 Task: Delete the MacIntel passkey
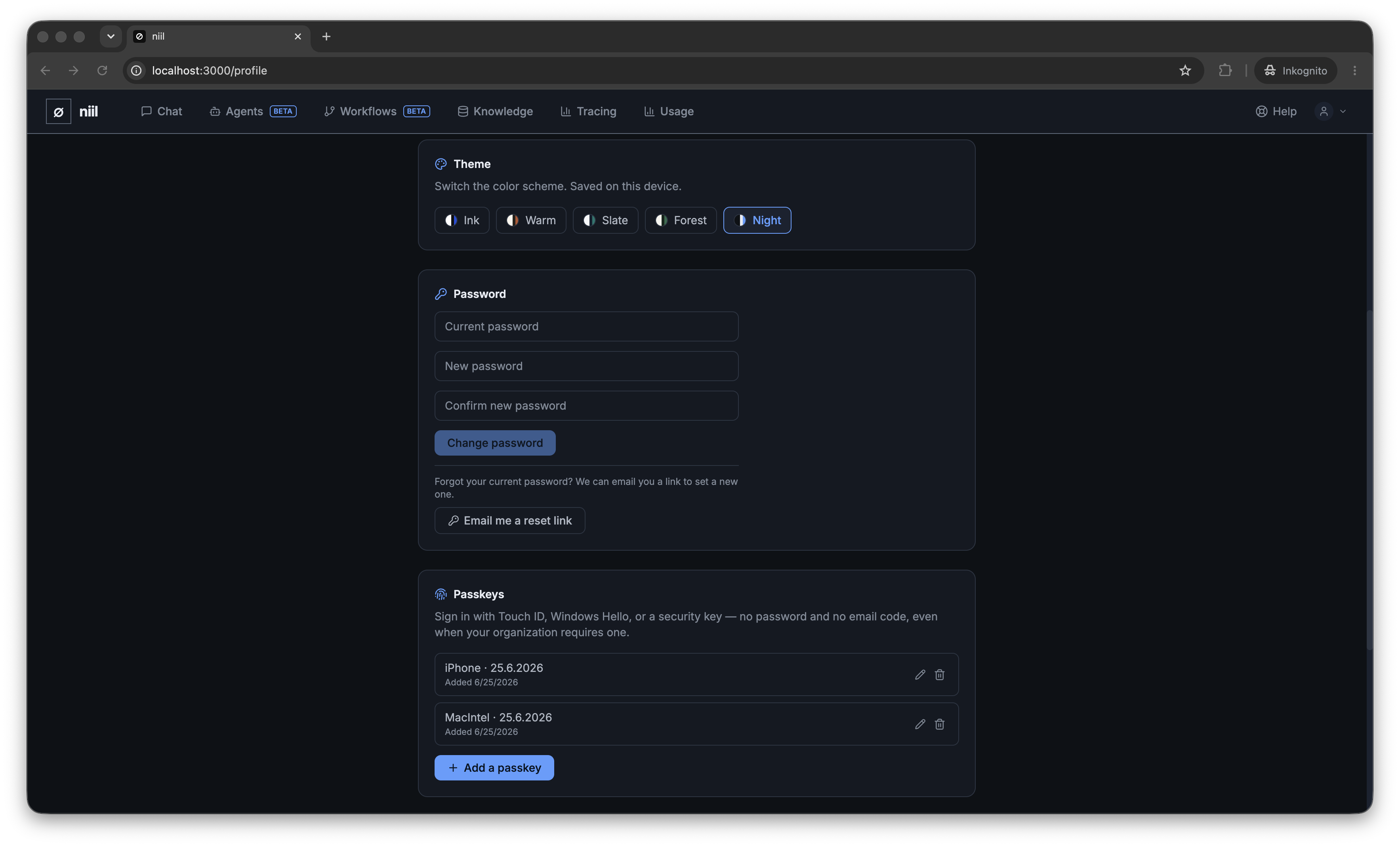pyautogui.click(x=940, y=724)
